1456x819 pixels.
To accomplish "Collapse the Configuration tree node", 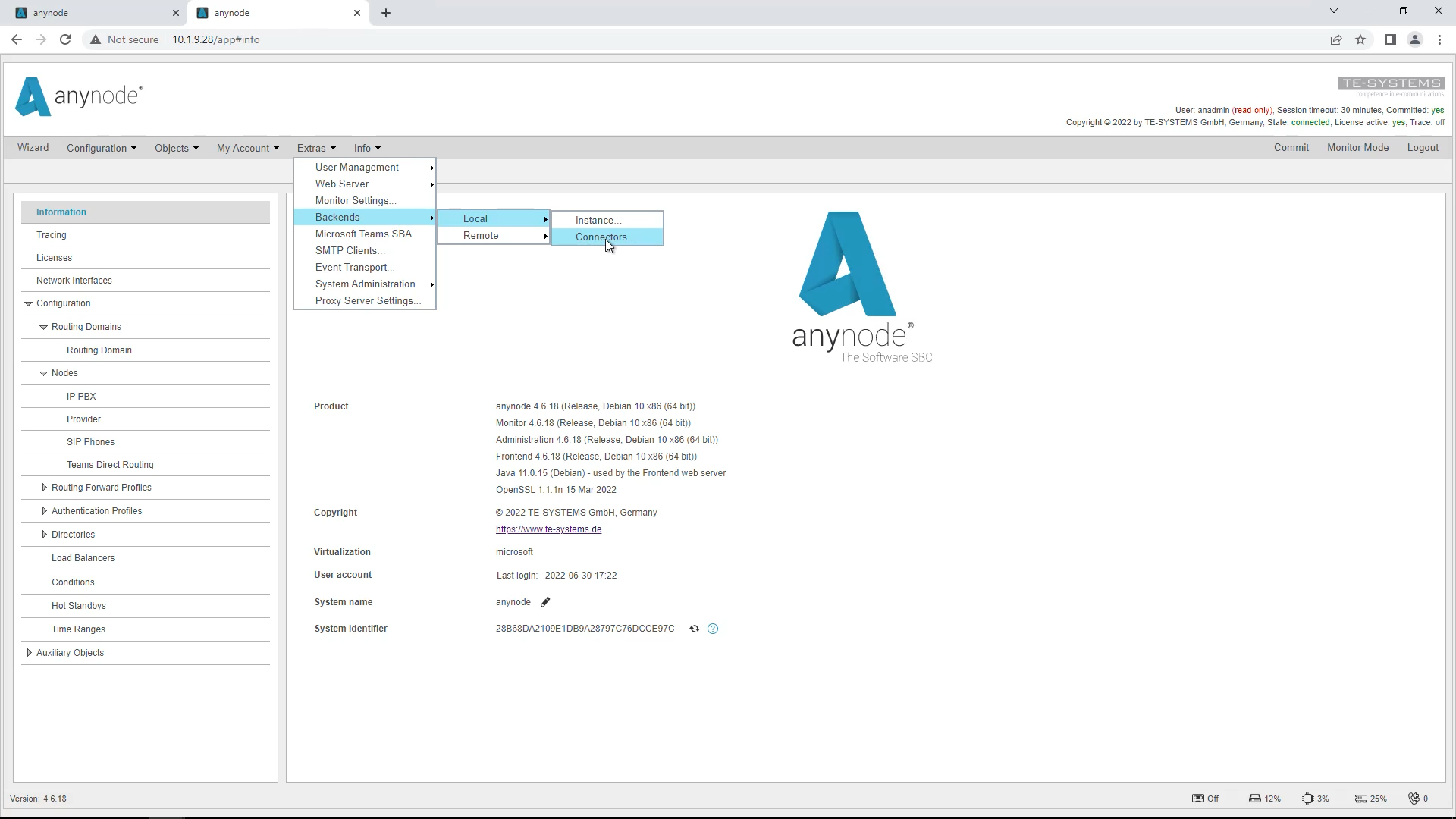I will coord(28,303).
